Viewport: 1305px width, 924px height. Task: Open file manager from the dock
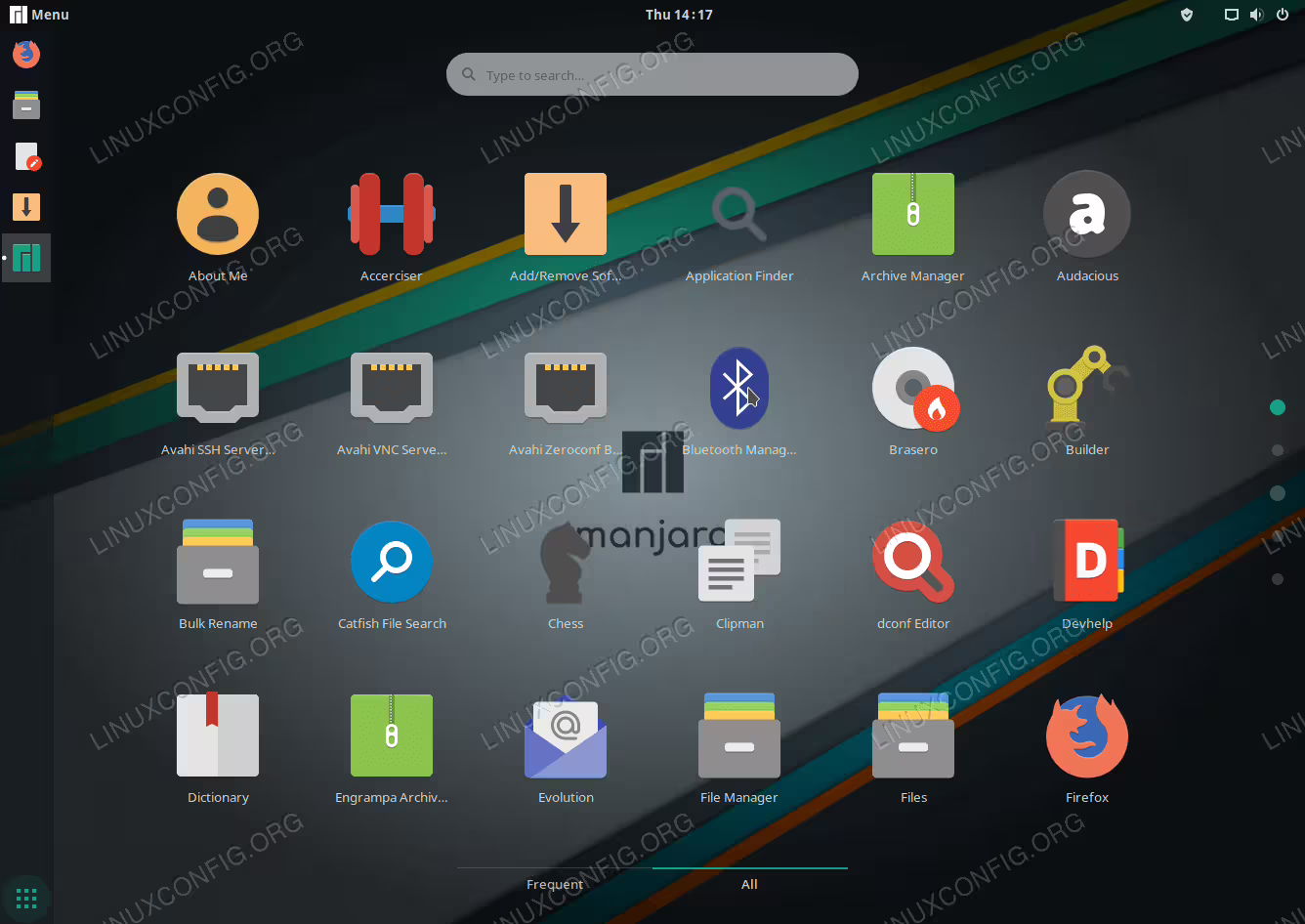(x=26, y=105)
